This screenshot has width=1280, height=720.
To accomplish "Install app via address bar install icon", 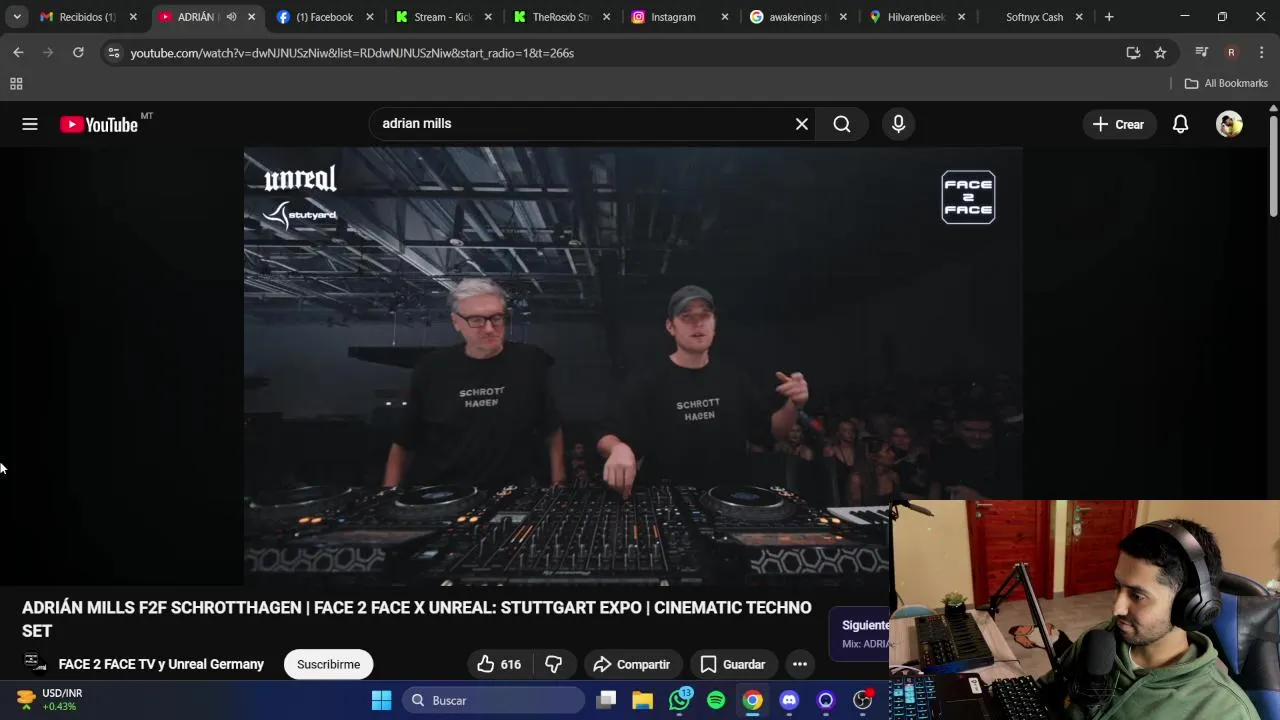I will coord(1133,53).
